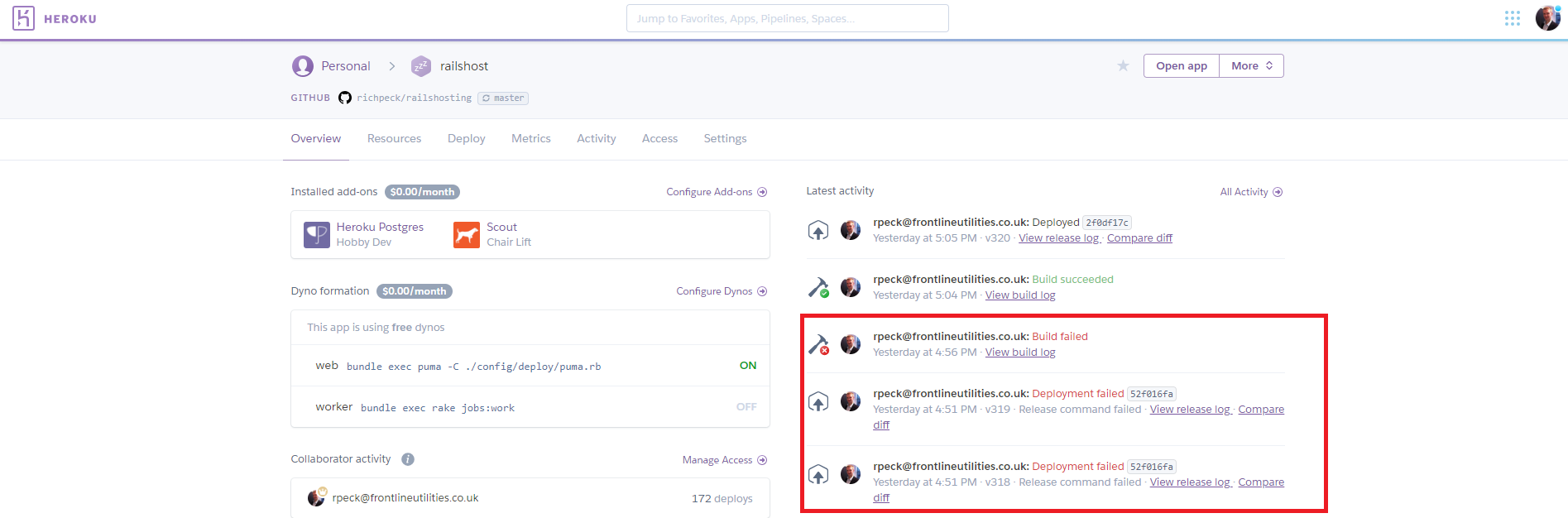This screenshot has width=1568, height=518.
Task: Click the Scout add-on name
Action: click(501, 227)
